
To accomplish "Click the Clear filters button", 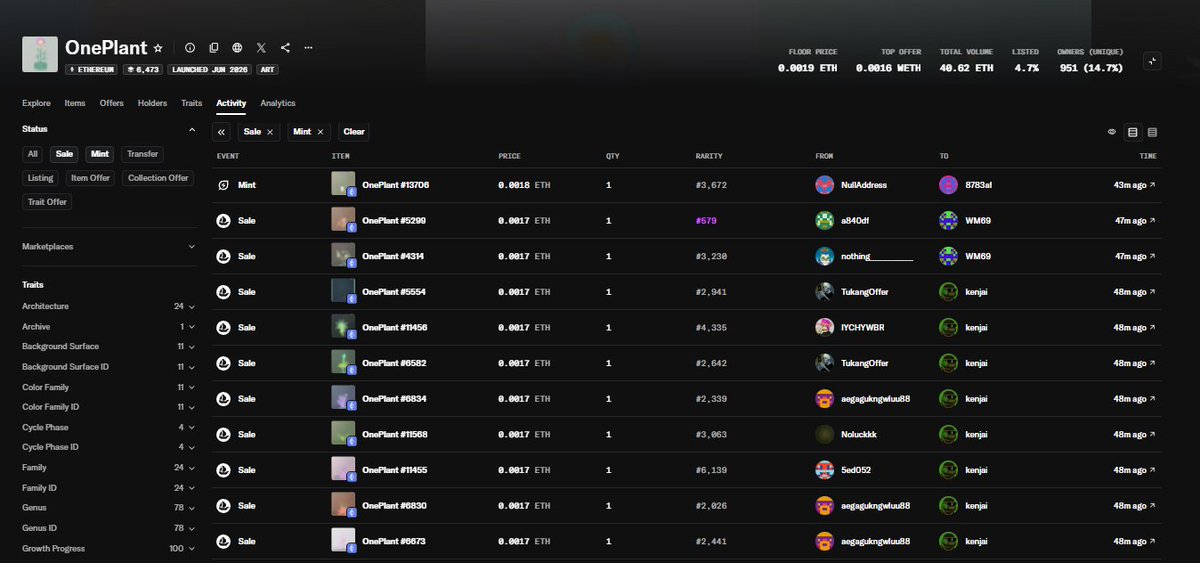I will [354, 132].
